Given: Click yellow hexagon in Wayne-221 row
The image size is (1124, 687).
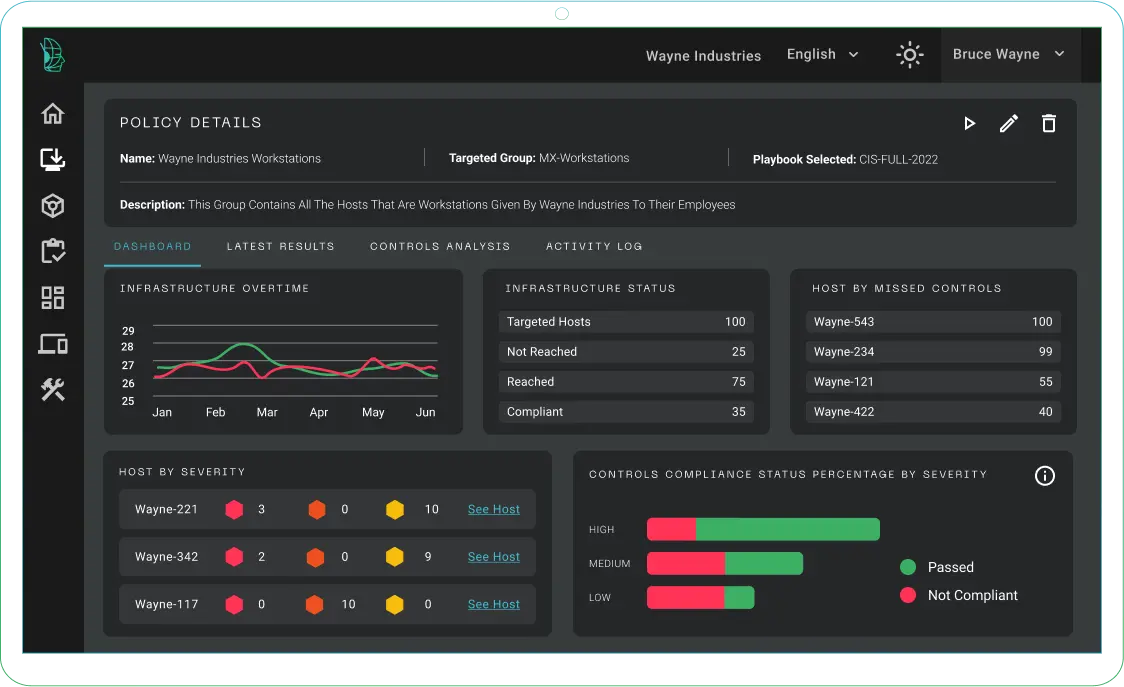Looking at the screenshot, I should click(395, 509).
